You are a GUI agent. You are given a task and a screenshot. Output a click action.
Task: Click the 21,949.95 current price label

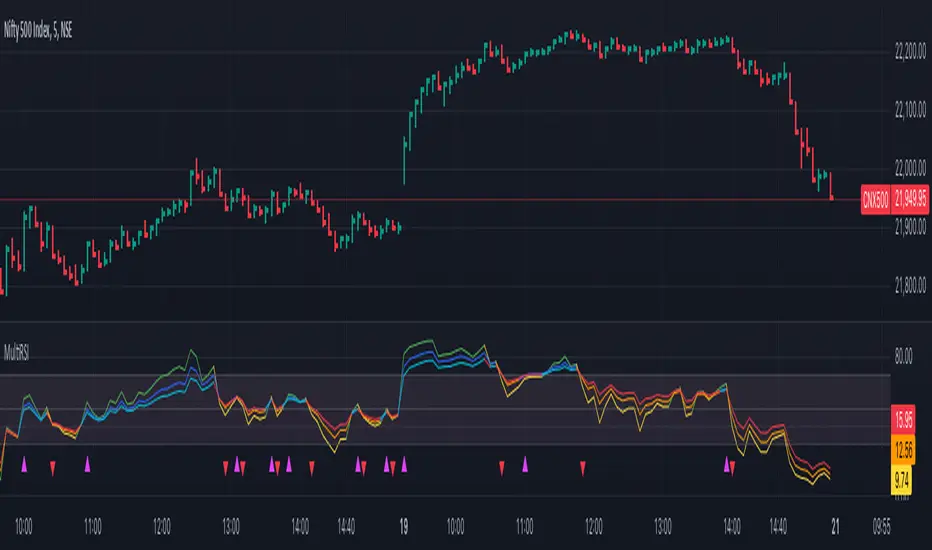pyautogui.click(x=909, y=199)
